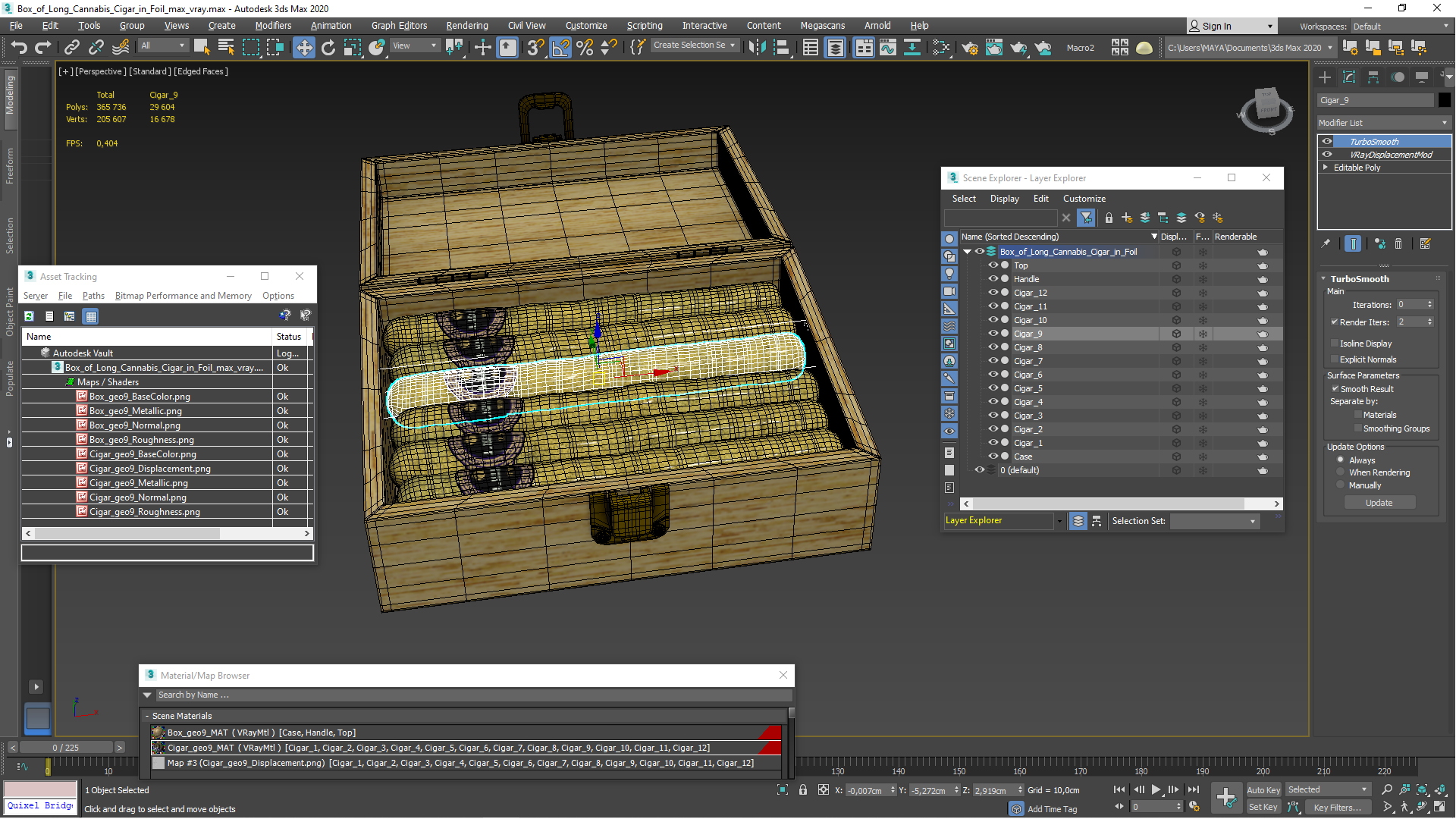The image size is (1456, 819).
Task: Open the Render Setup teapot icon
Action: 970,47
